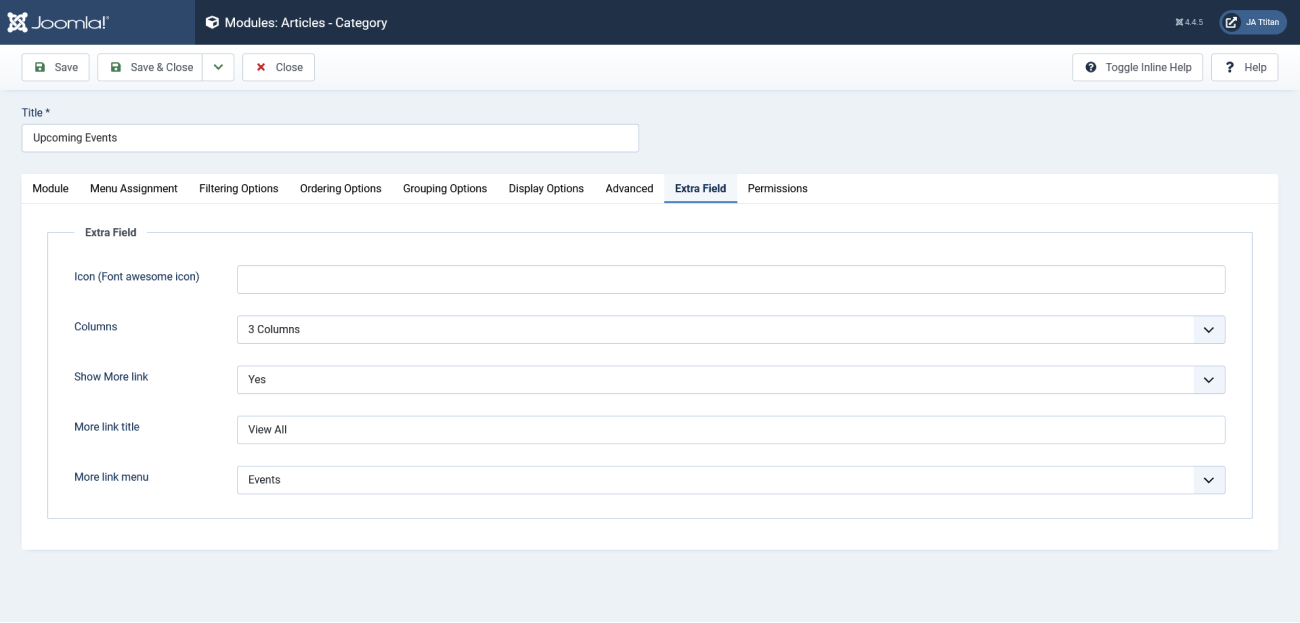The height and width of the screenshot is (623, 1300).
Task: Open Grouping Options tab
Action: coord(445,188)
